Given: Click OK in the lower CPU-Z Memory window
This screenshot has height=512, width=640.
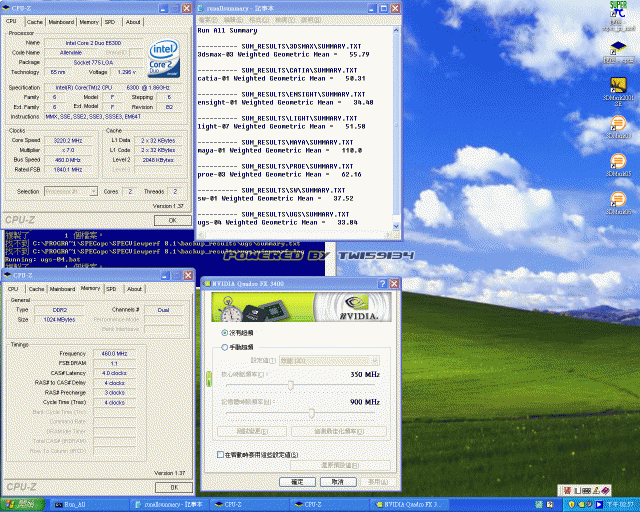Looking at the screenshot, I should pyautogui.click(x=174, y=488).
